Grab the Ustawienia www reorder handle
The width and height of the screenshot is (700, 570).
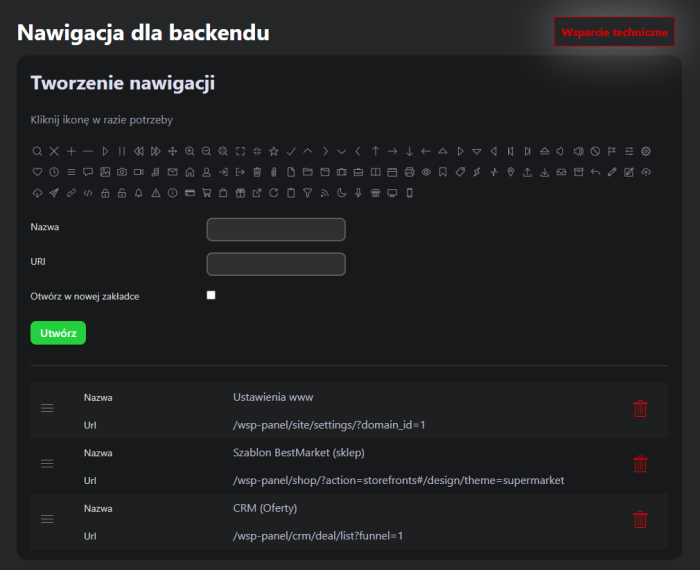click(47, 408)
